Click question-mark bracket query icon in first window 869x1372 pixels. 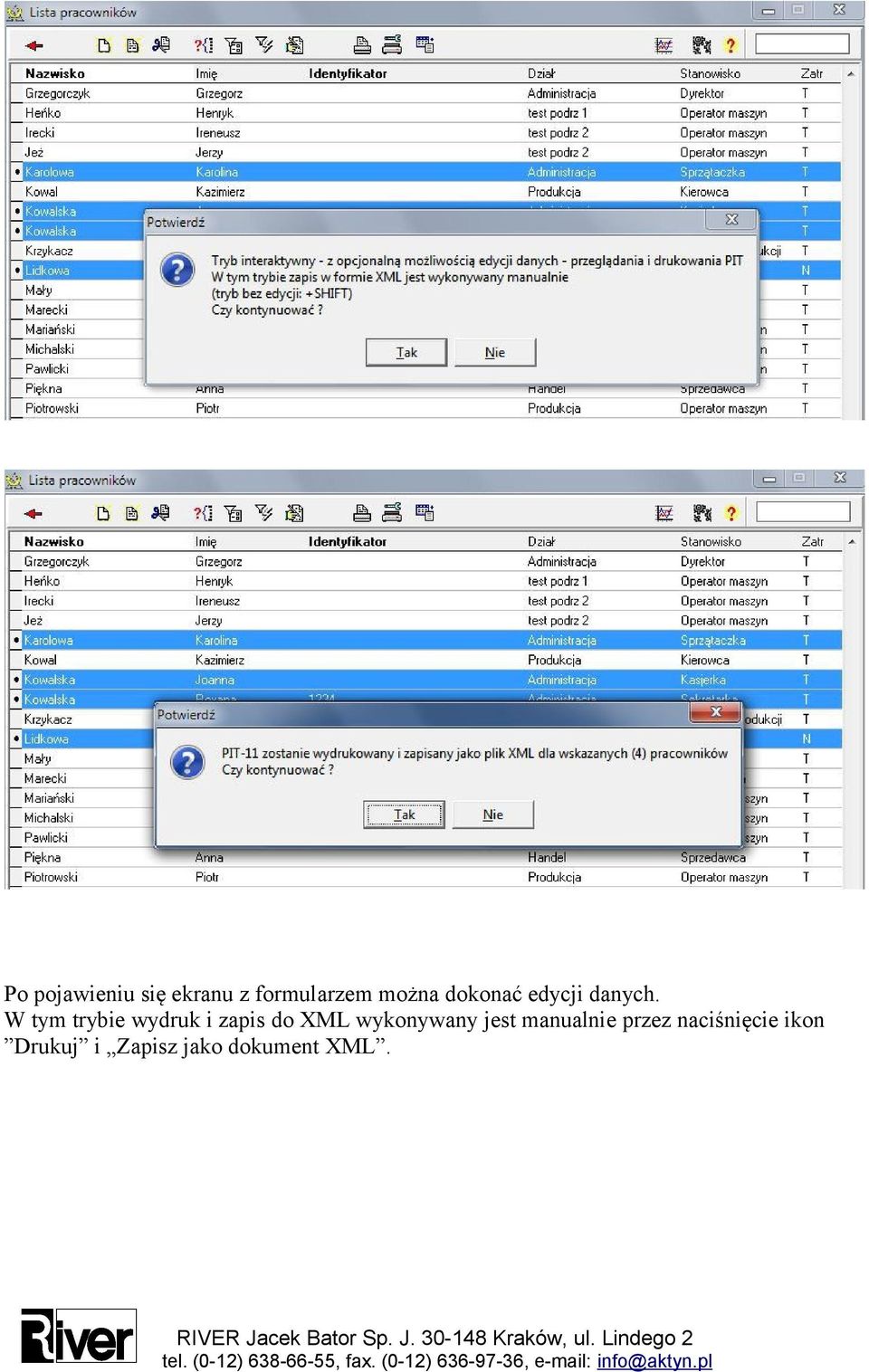pyautogui.click(x=204, y=45)
